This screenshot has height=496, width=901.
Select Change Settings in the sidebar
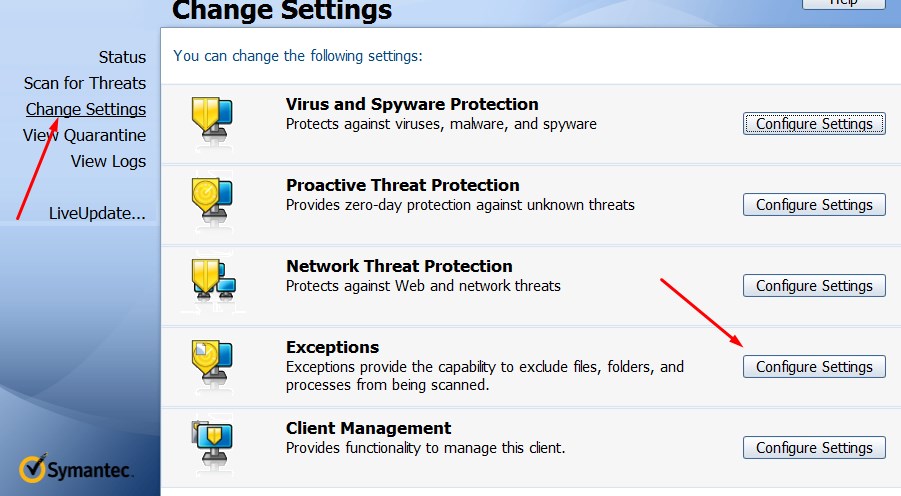(86, 109)
